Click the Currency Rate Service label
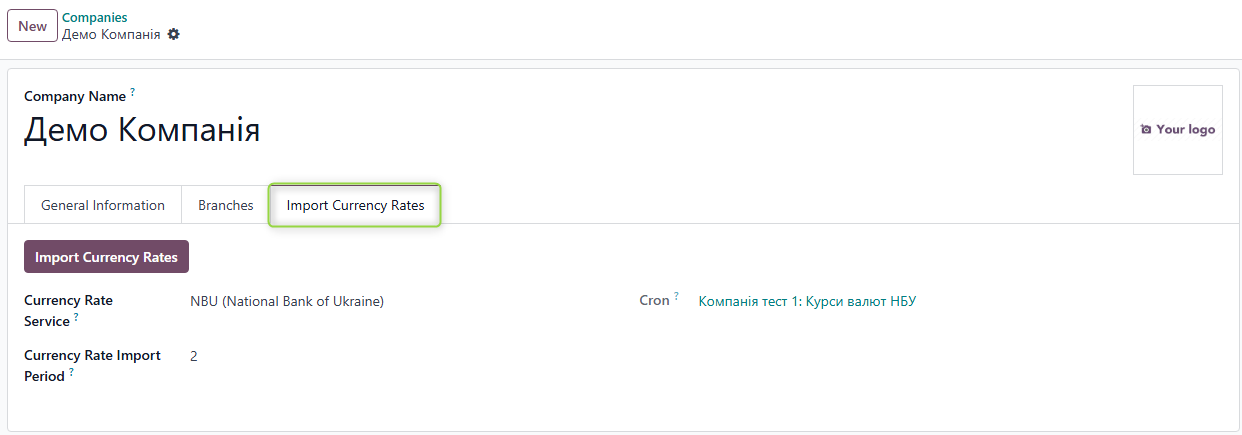The height and width of the screenshot is (435, 1242). coord(68,301)
